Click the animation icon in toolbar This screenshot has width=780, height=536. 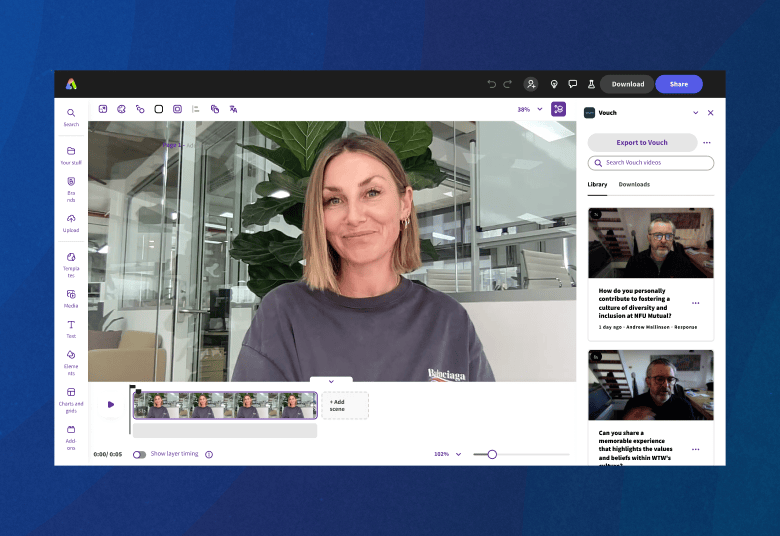(x=140, y=109)
